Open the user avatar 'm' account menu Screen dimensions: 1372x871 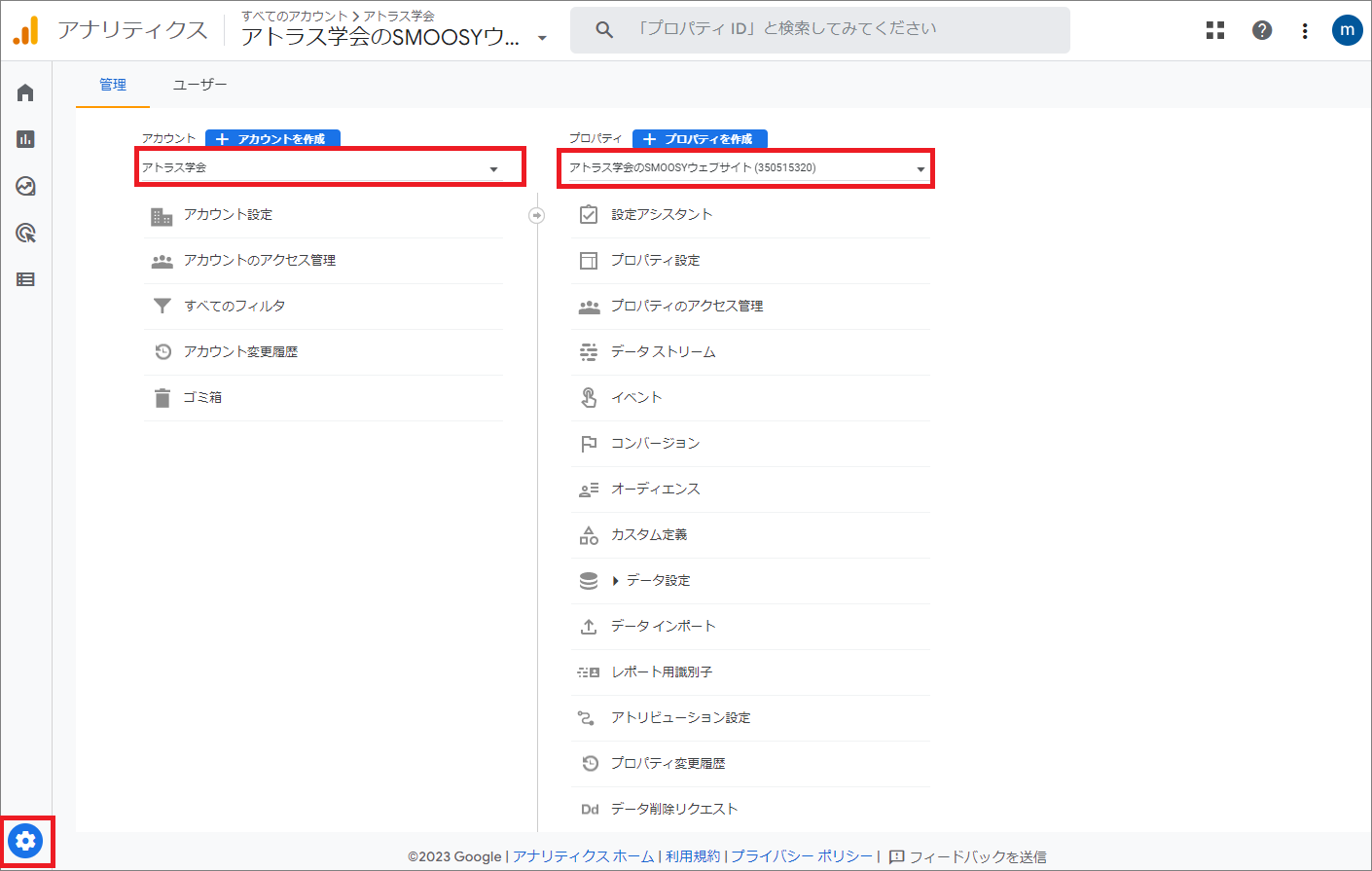pos(1347,30)
